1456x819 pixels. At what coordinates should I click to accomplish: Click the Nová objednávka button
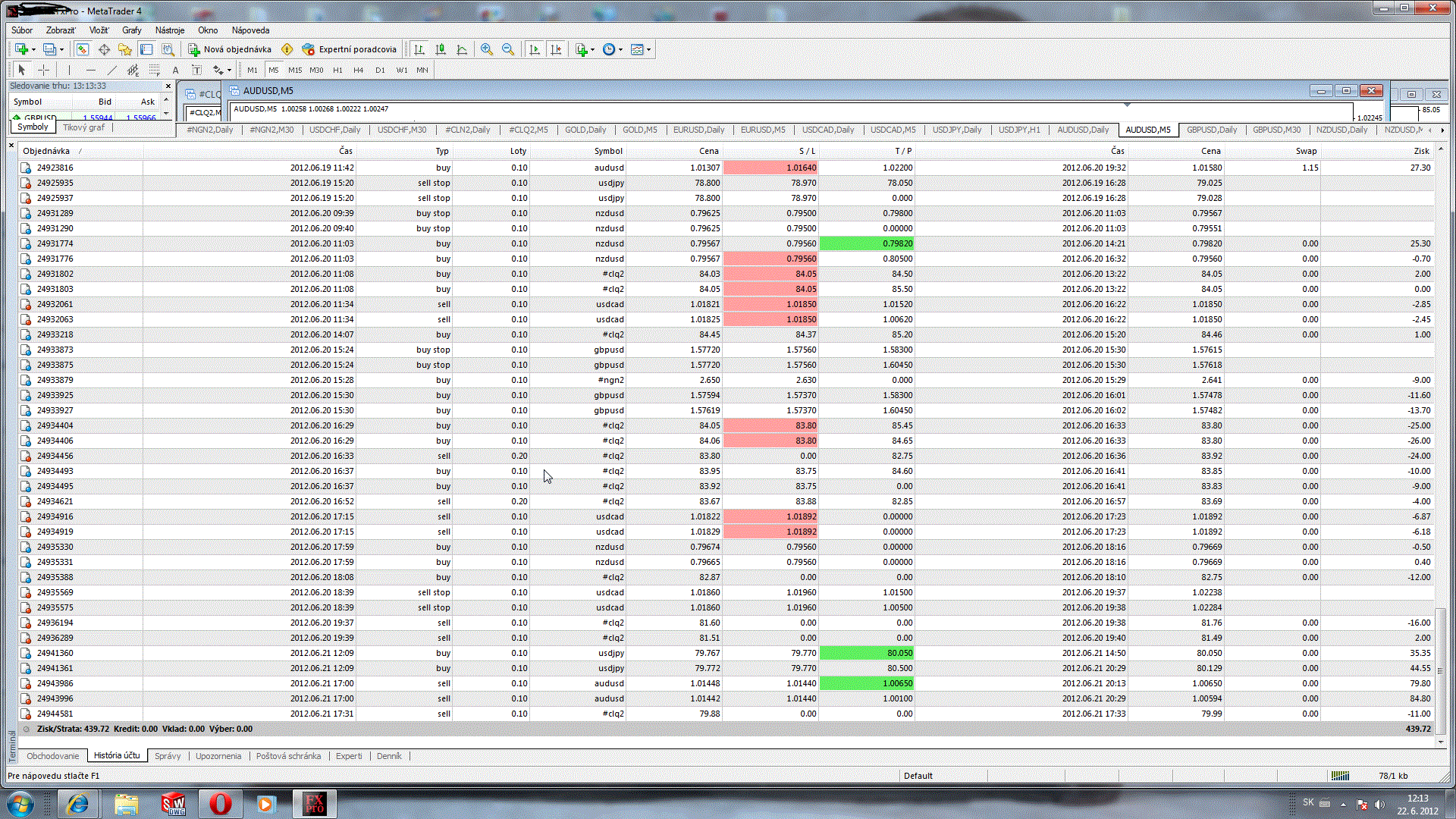(x=230, y=49)
